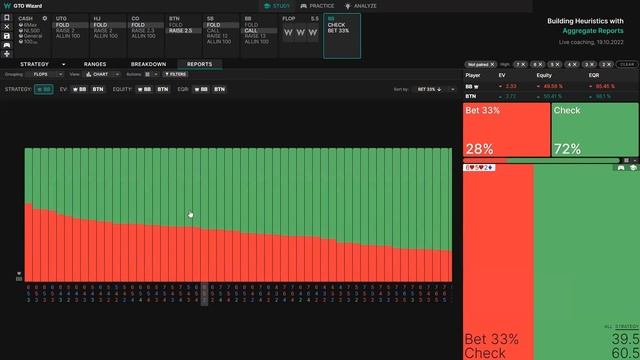The width and height of the screenshot is (640, 360).
Task: Click the Equity column header
Action: pos(544,76)
